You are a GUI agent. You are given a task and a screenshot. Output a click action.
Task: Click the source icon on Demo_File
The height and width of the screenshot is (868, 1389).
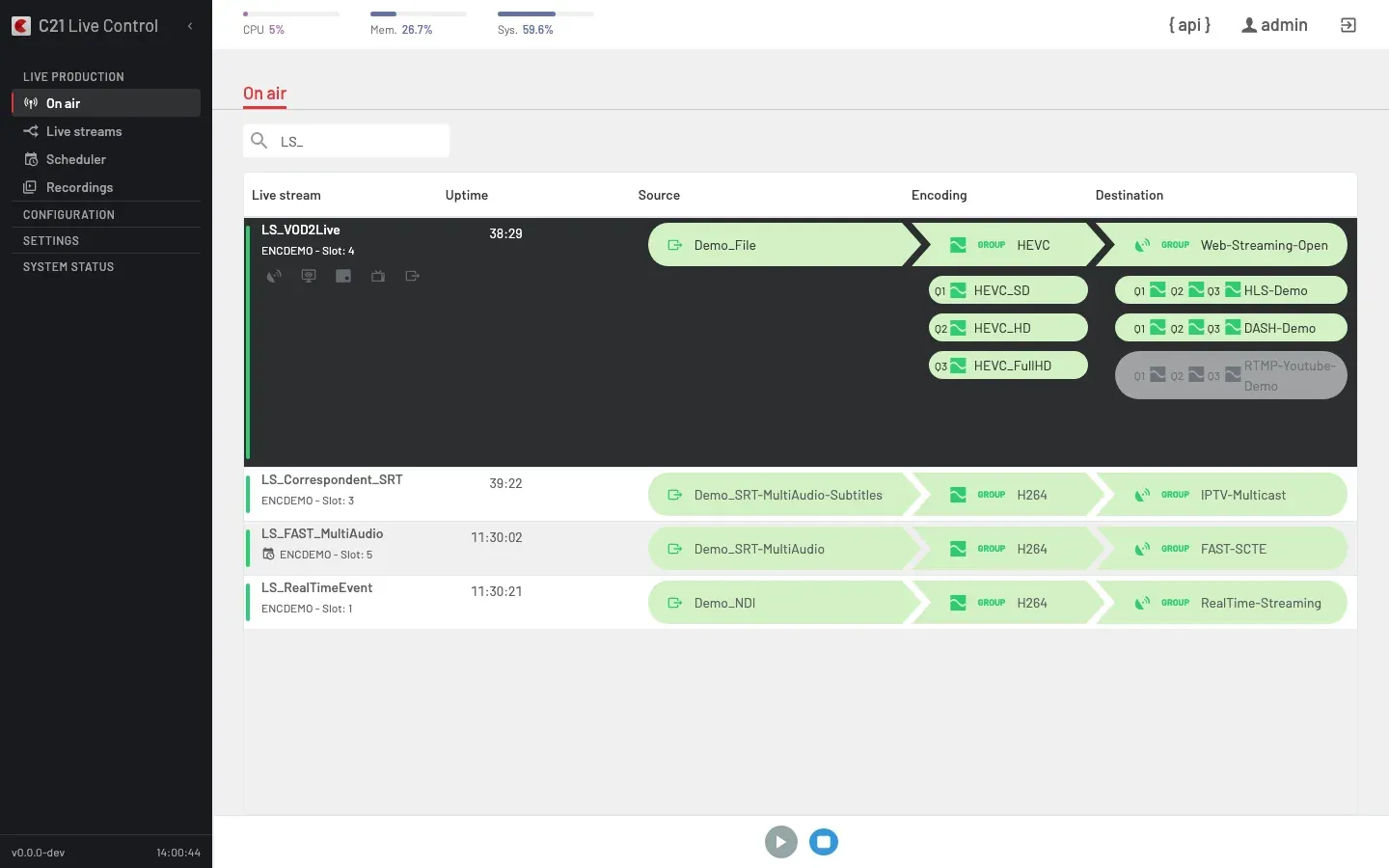[x=675, y=245]
